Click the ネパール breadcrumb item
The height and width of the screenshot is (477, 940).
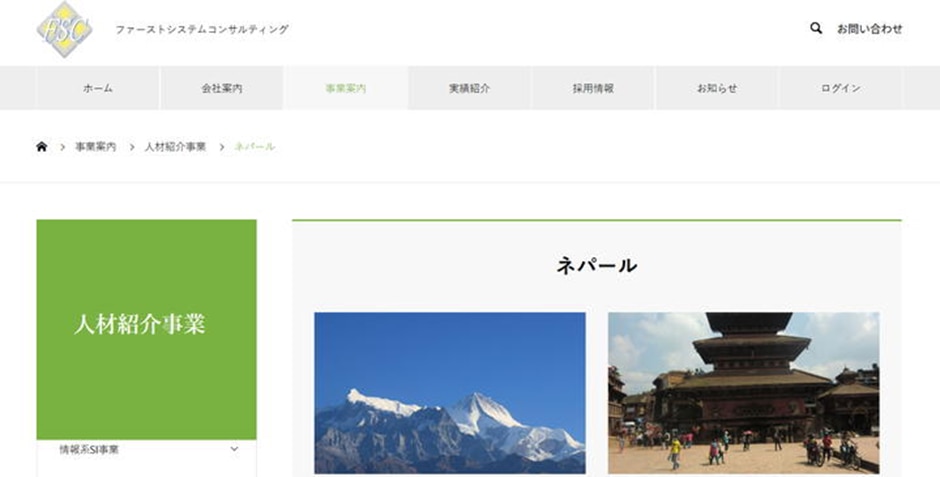point(255,147)
